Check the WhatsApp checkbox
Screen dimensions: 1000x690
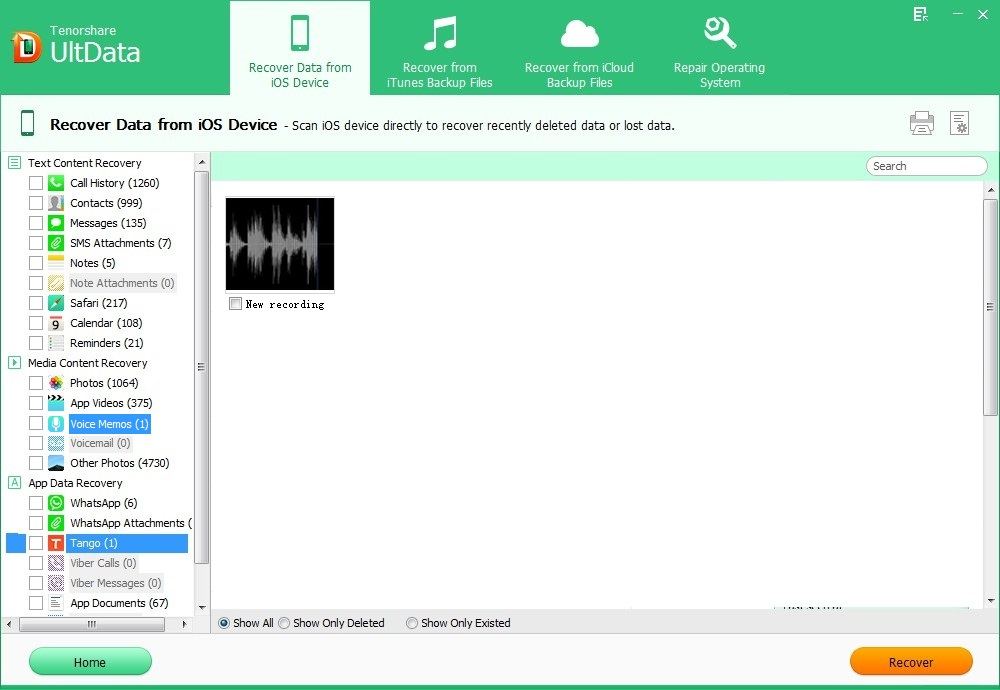click(x=36, y=503)
